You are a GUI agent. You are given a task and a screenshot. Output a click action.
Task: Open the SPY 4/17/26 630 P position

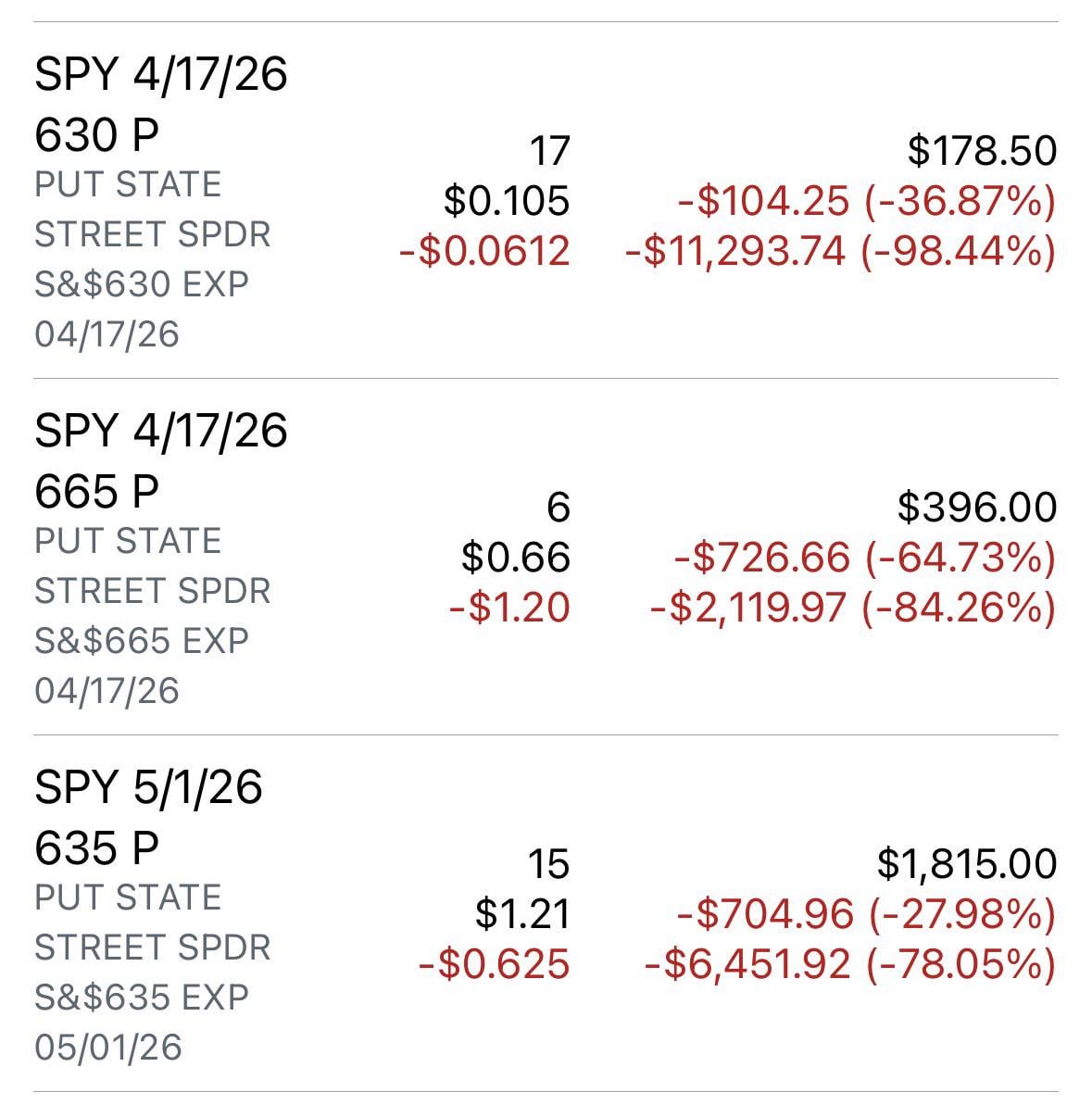tap(160, 104)
